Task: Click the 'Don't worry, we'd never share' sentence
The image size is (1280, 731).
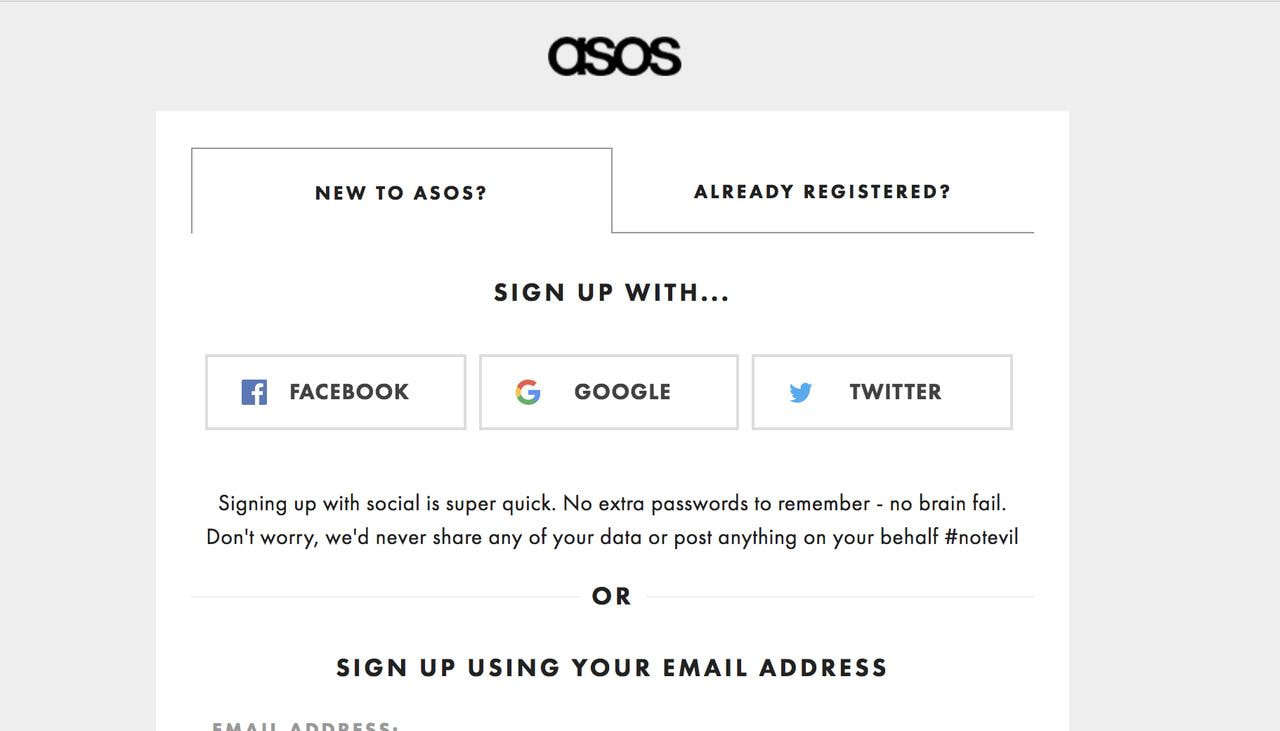Action: [x=612, y=537]
